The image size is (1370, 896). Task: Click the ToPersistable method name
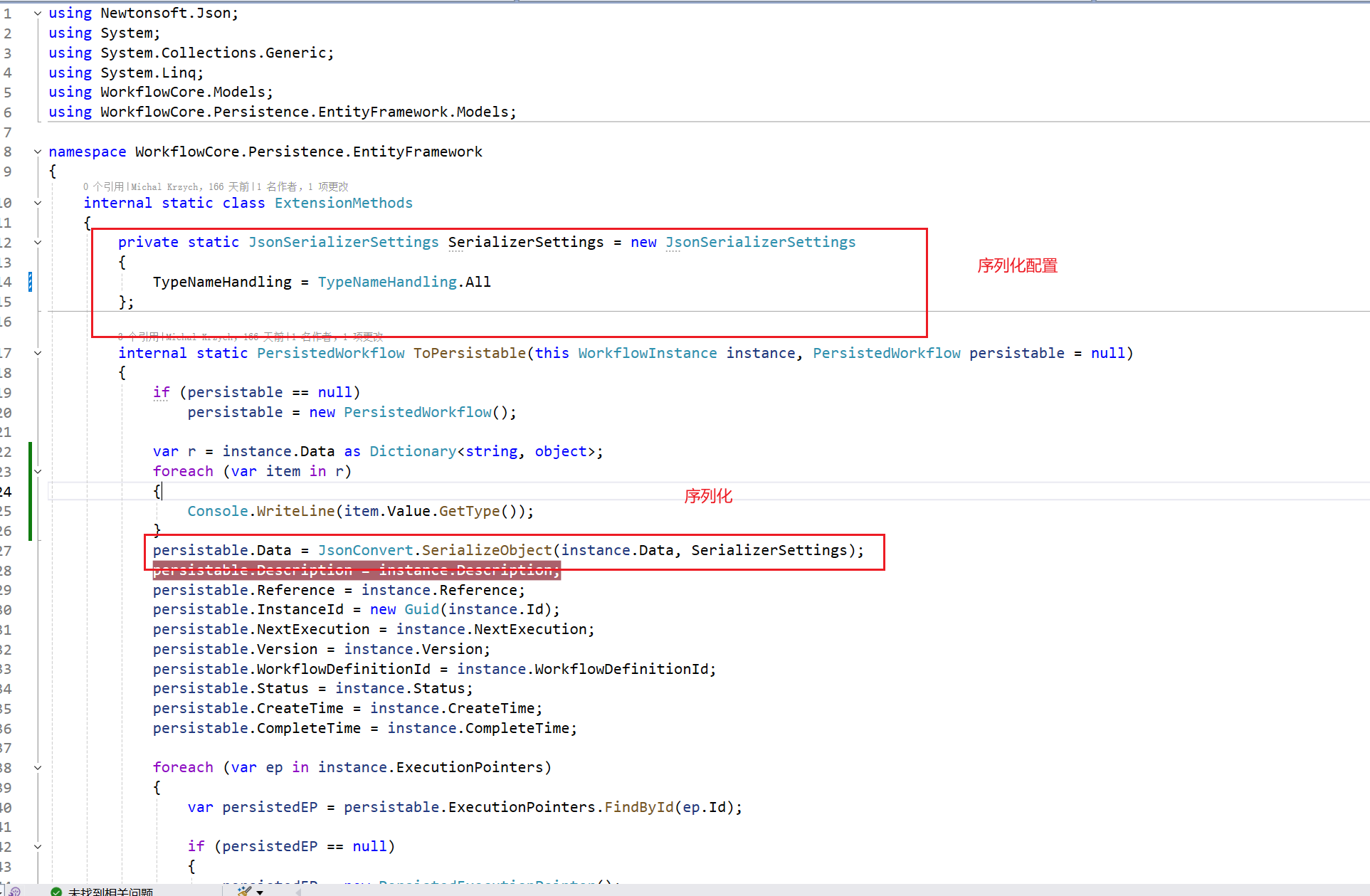(470, 353)
